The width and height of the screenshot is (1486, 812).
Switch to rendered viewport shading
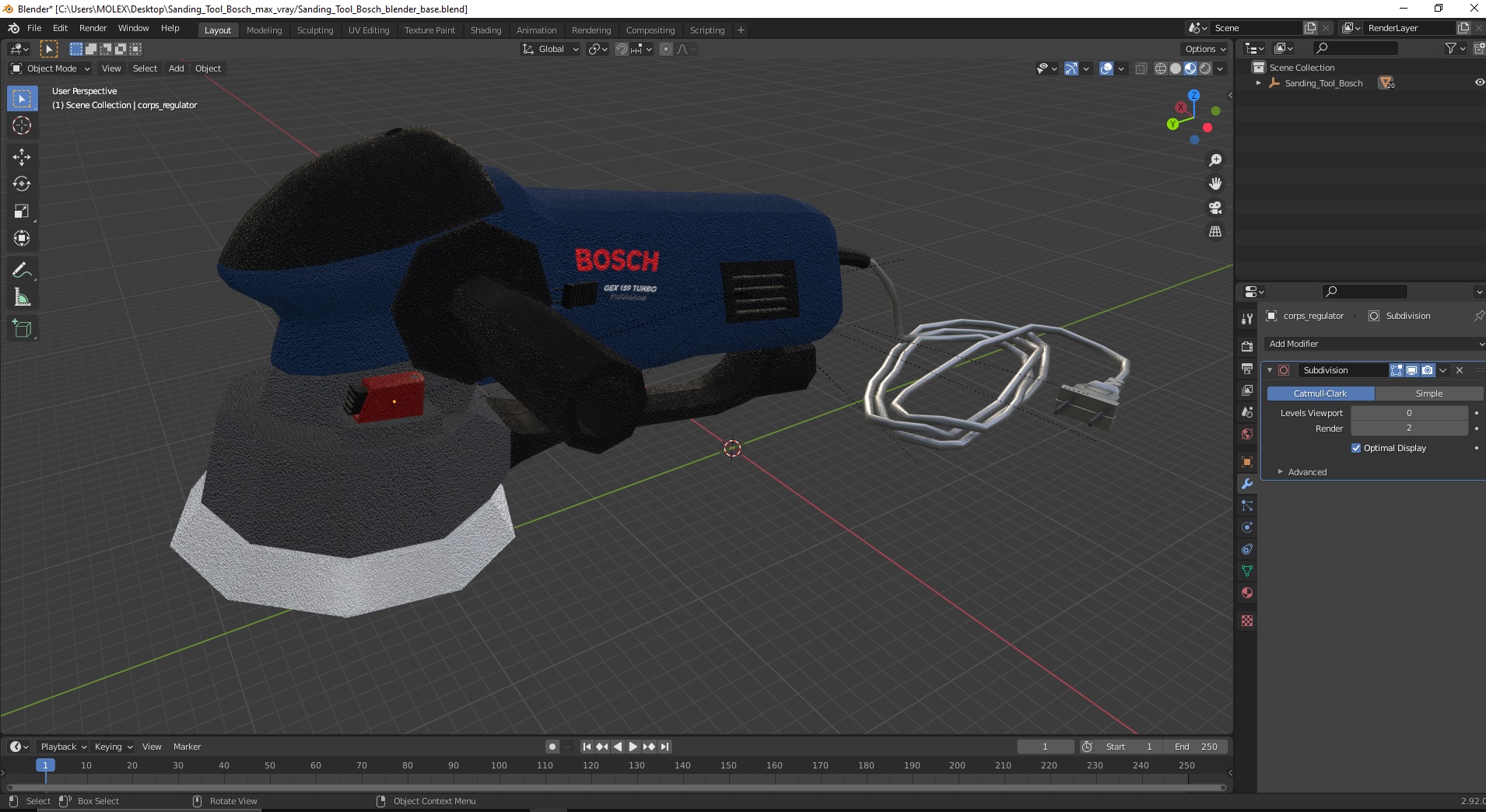(x=1205, y=68)
